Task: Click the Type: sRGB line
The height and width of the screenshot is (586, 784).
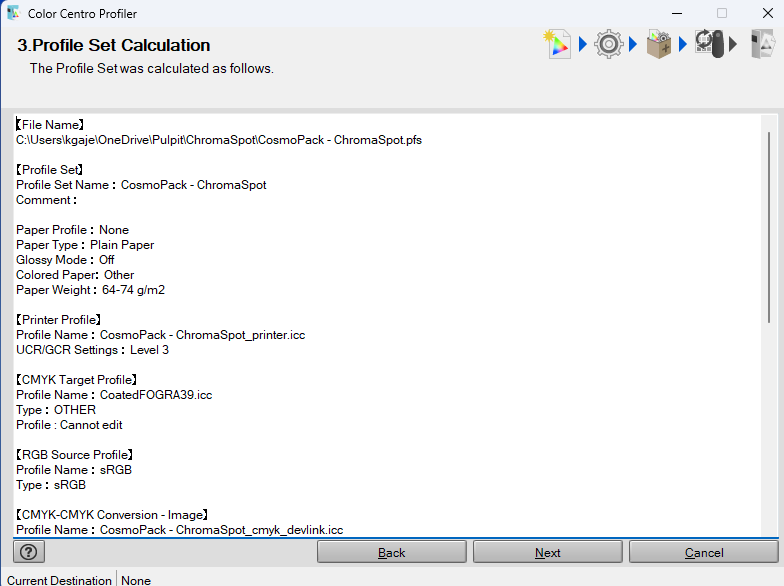Action: (x=51, y=485)
